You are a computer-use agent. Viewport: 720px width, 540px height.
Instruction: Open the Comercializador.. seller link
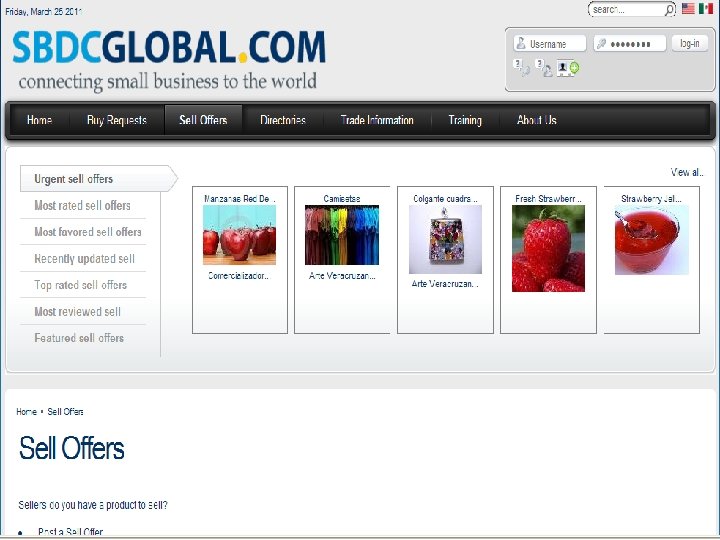point(238,276)
